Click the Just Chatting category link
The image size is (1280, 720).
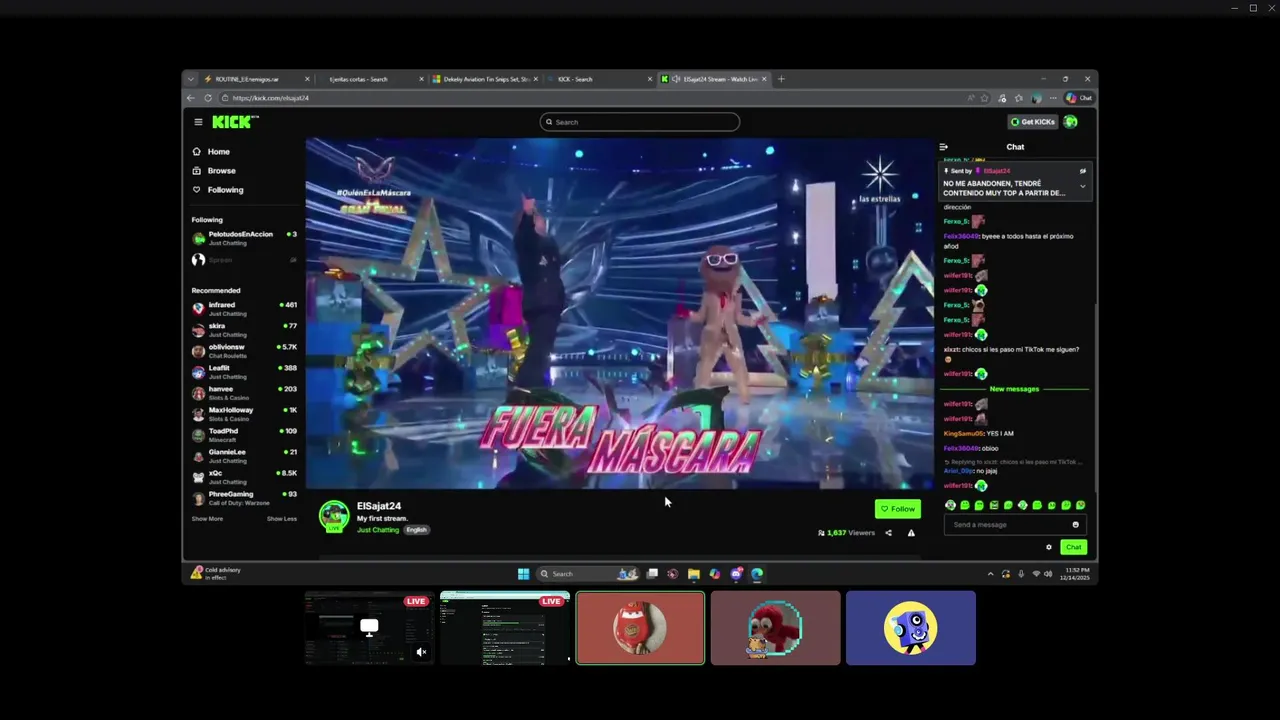click(x=378, y=530)
